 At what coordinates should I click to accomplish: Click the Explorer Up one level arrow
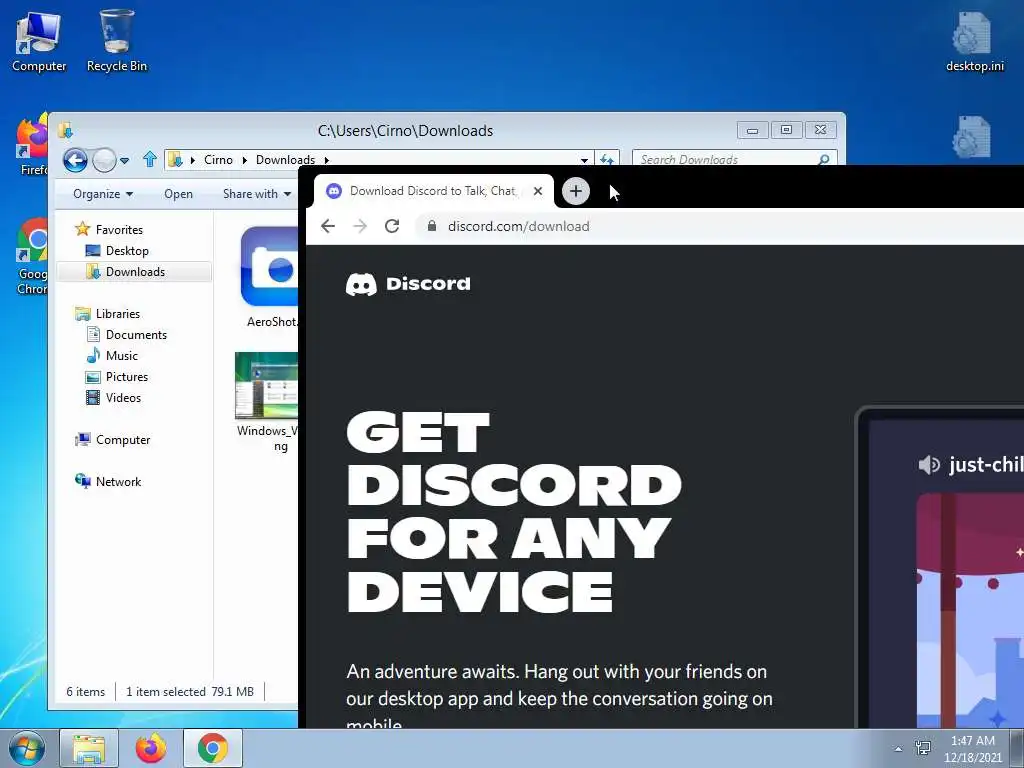[150, 159]
